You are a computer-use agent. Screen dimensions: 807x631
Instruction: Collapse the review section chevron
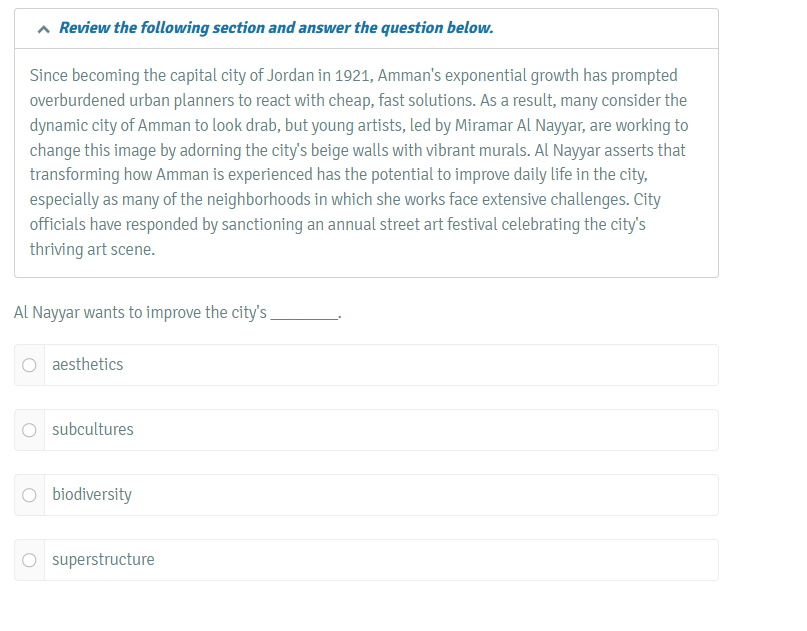[42, 29]
